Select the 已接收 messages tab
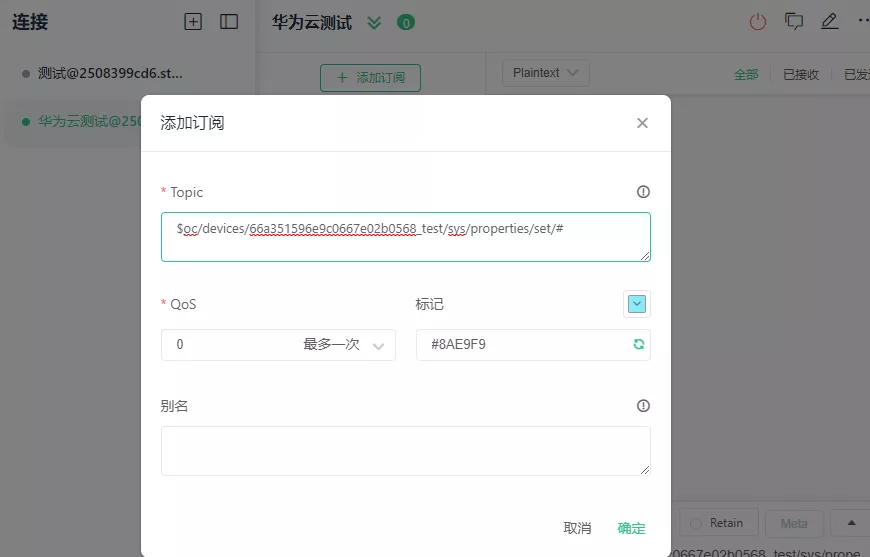Screen dimensions: 870x557 801,74
